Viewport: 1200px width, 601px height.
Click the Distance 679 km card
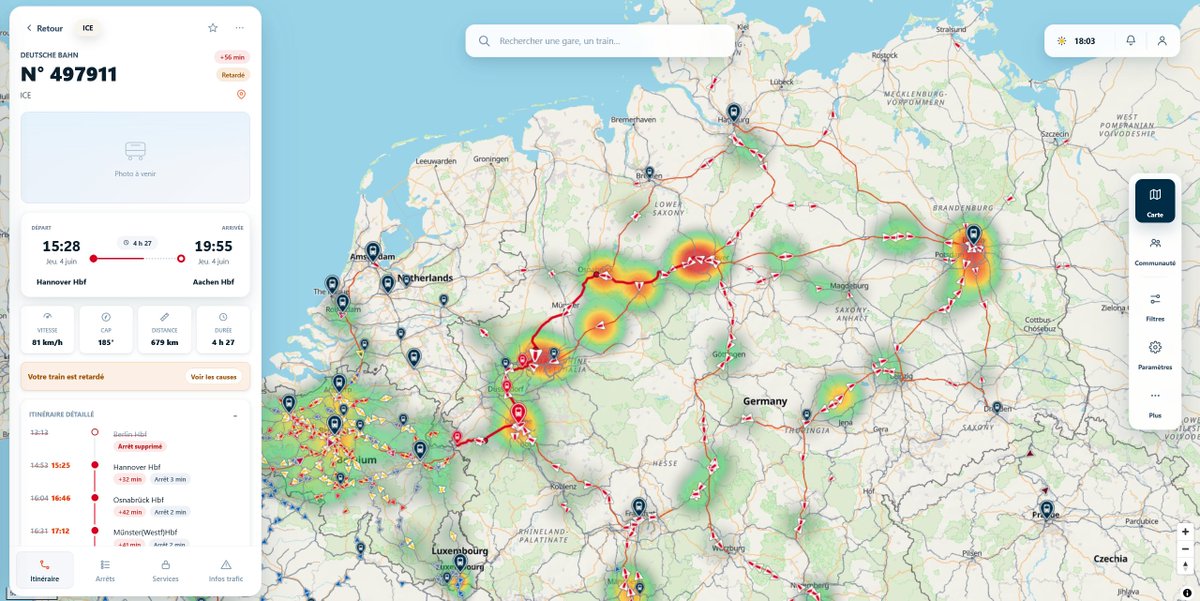pyautogui.click(x=164, y=329)
